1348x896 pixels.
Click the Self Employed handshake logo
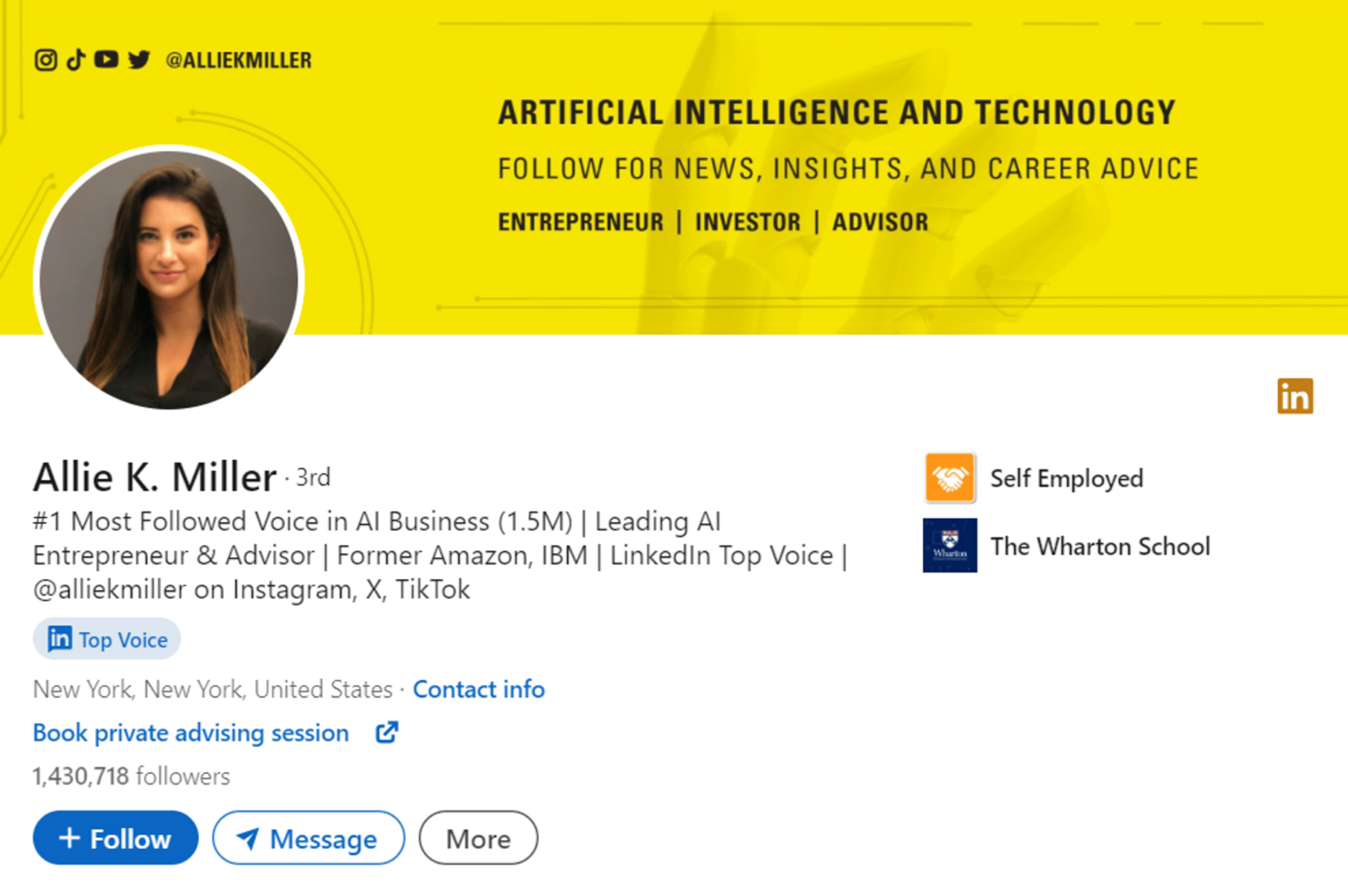[950, 478]
